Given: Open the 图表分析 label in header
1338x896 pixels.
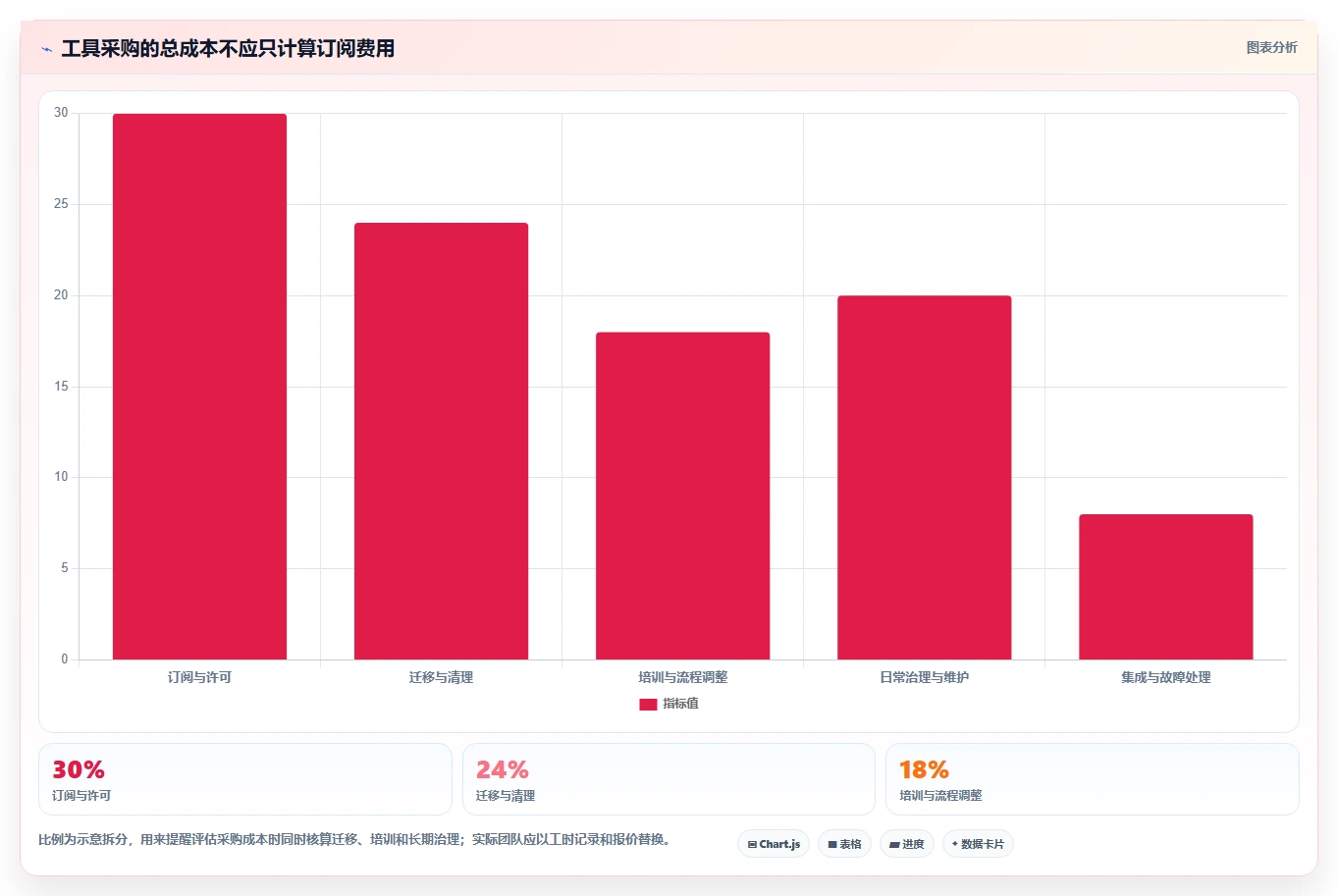Looking at the screenshot, I should click(1271, 48).
